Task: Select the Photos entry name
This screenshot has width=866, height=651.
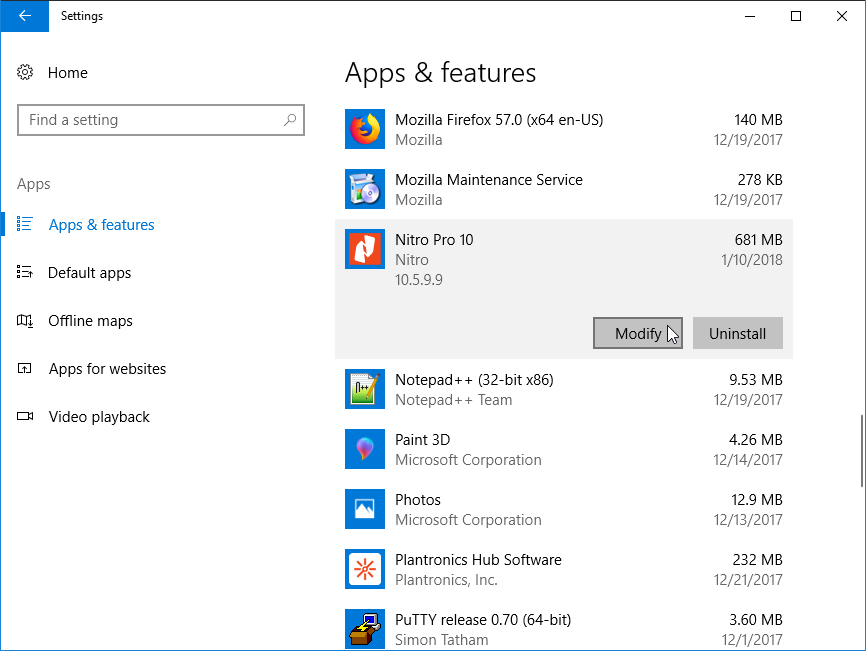Action: [x=418, y=500]
